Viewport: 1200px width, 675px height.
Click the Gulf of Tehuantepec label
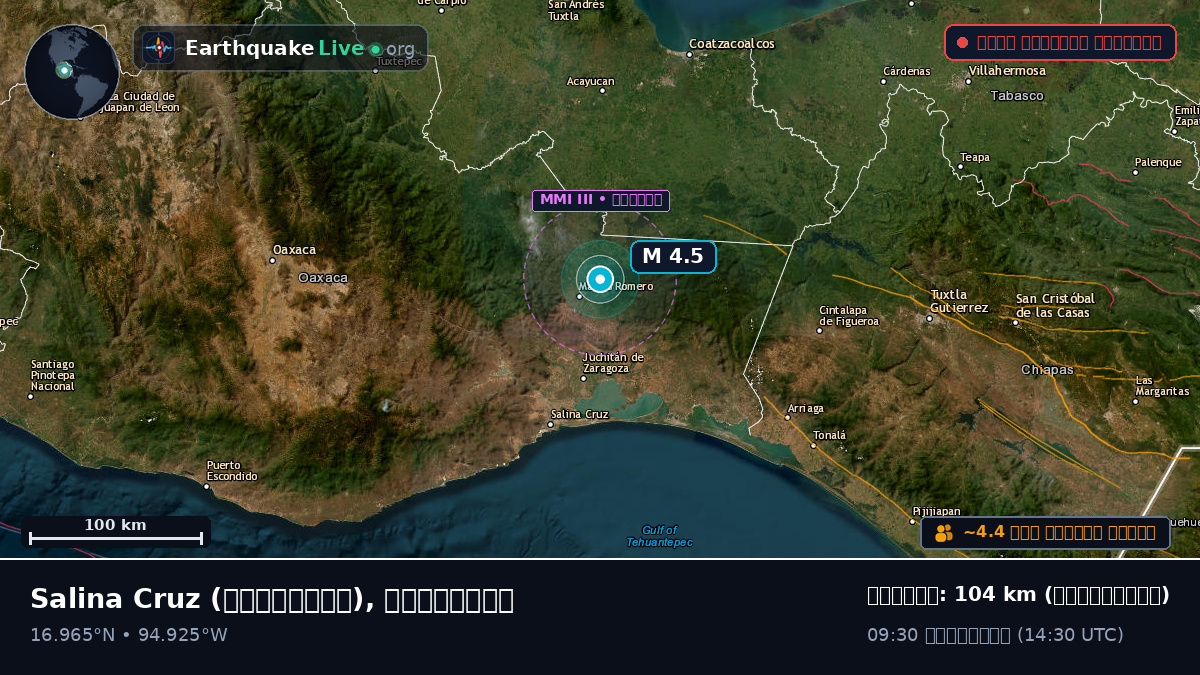pos(659,536)
